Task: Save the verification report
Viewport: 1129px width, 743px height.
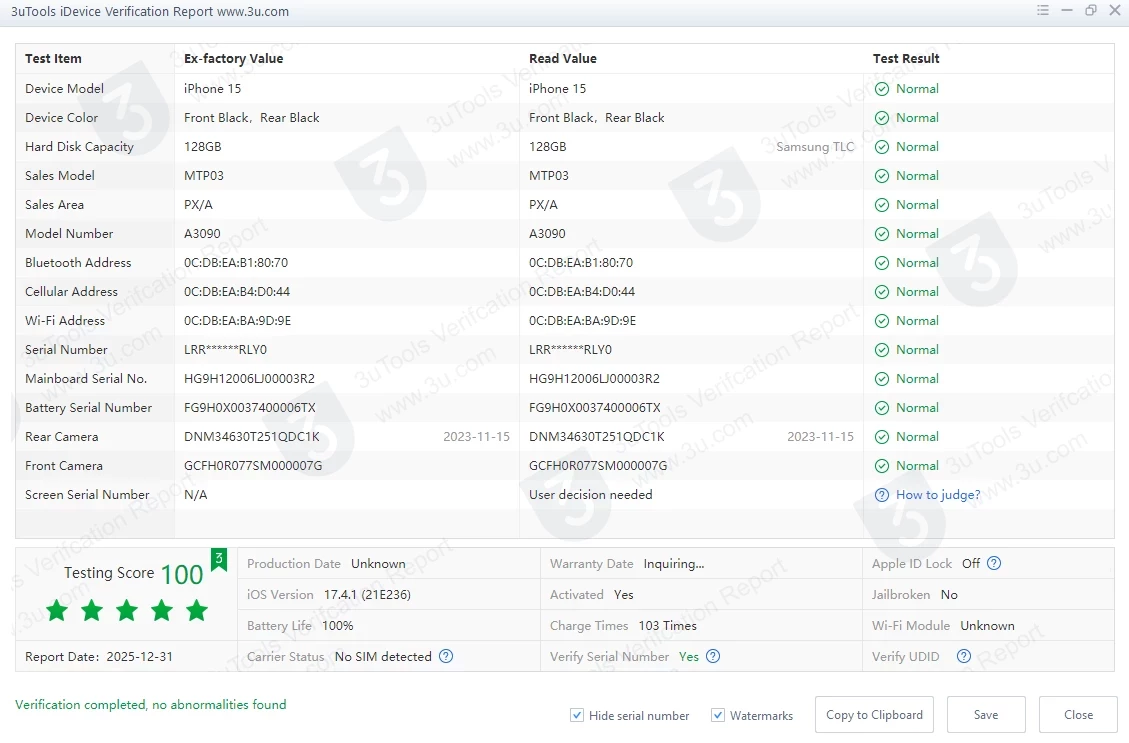Action: tap(986, 715)
